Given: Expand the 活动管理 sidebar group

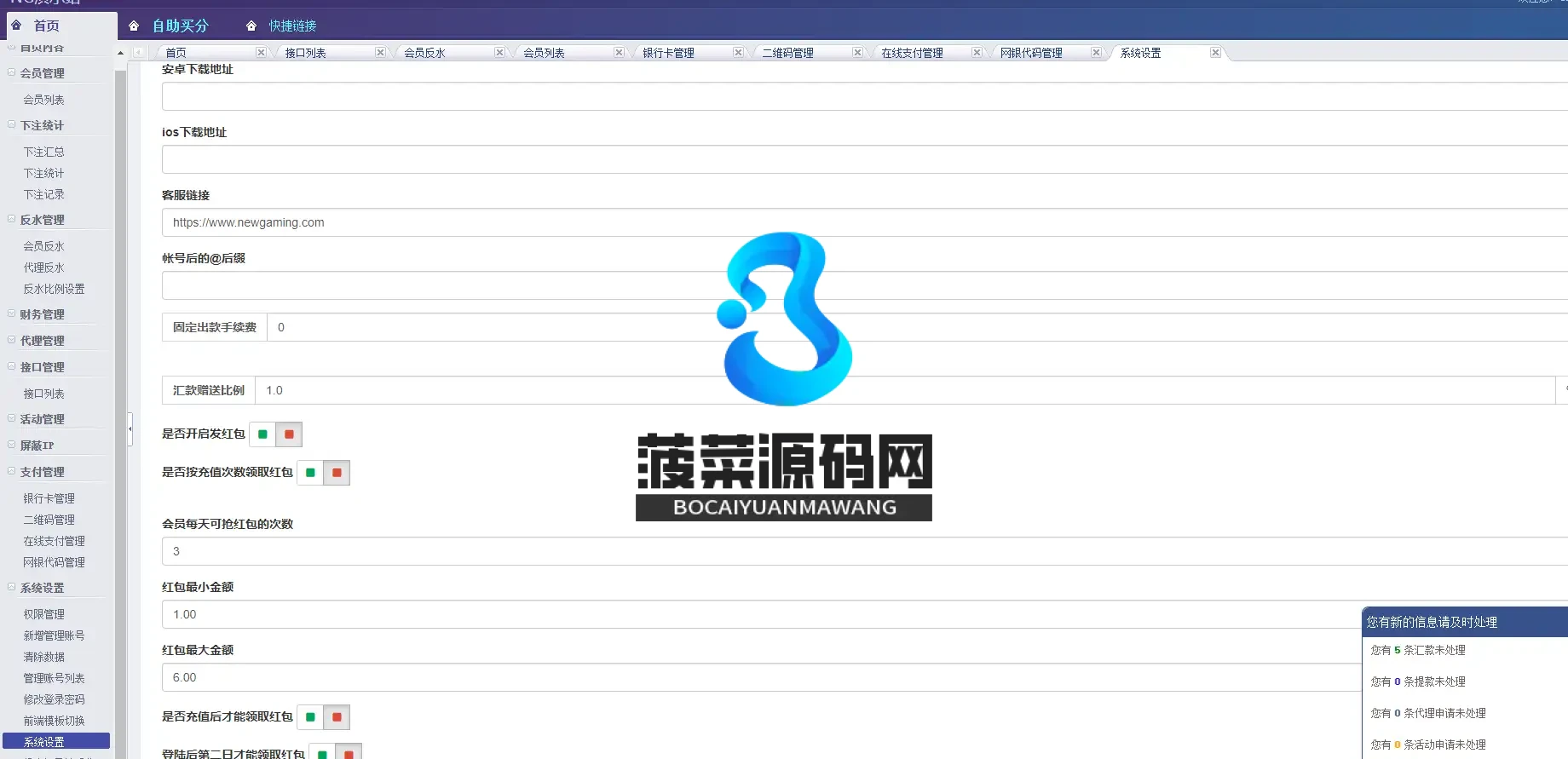Looking at the screenshot, I should click(x=12, y=418).
